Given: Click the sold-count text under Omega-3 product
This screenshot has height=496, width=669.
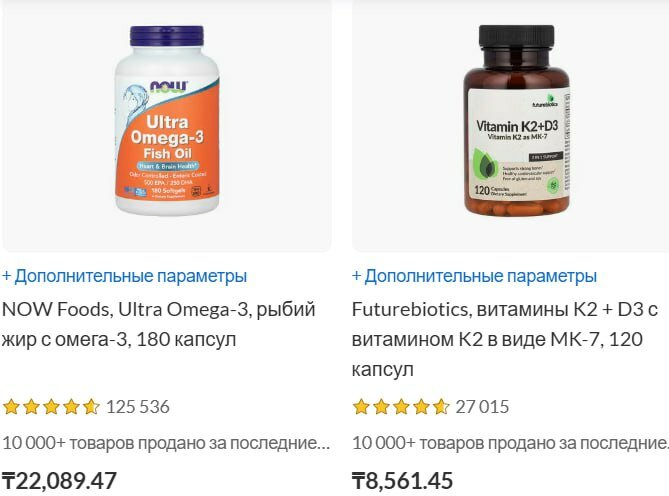Looking at the screenshot, I should point(166,444).
